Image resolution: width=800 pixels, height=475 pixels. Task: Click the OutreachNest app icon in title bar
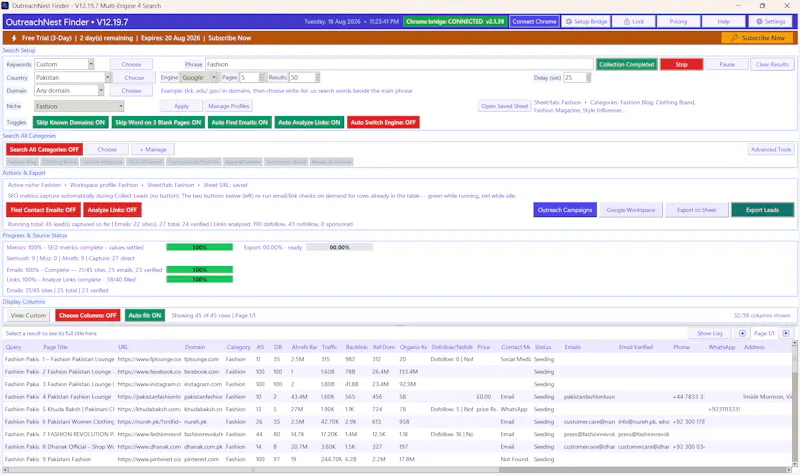pyautogui.click(x=5, y=6)
